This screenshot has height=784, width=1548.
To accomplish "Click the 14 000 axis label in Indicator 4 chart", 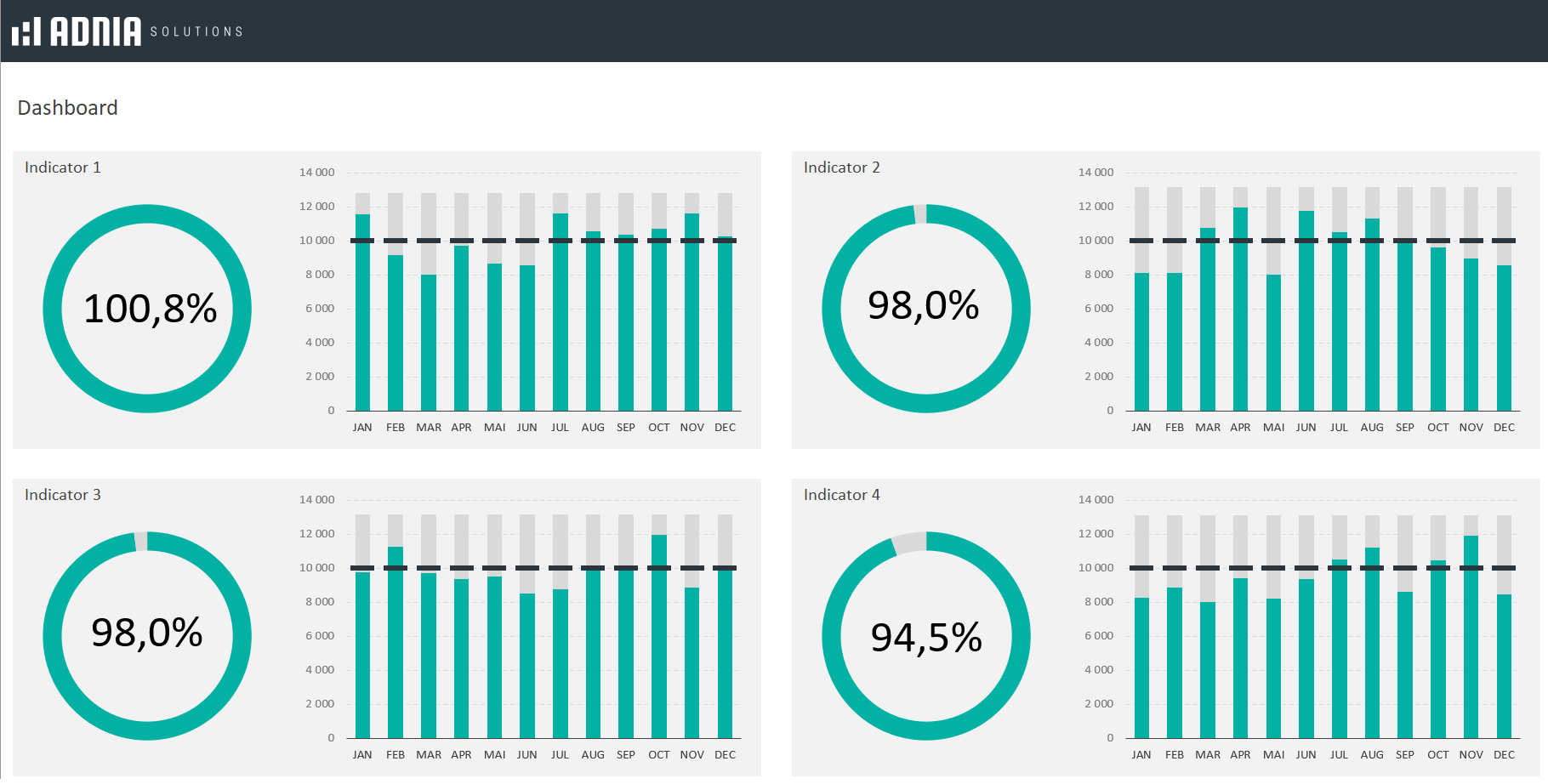I will pyautogui.click(x=1096, y=500).
